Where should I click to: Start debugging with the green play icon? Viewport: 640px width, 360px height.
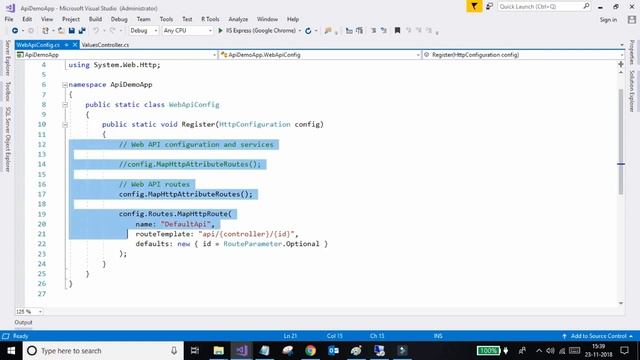tap(220, 31)
